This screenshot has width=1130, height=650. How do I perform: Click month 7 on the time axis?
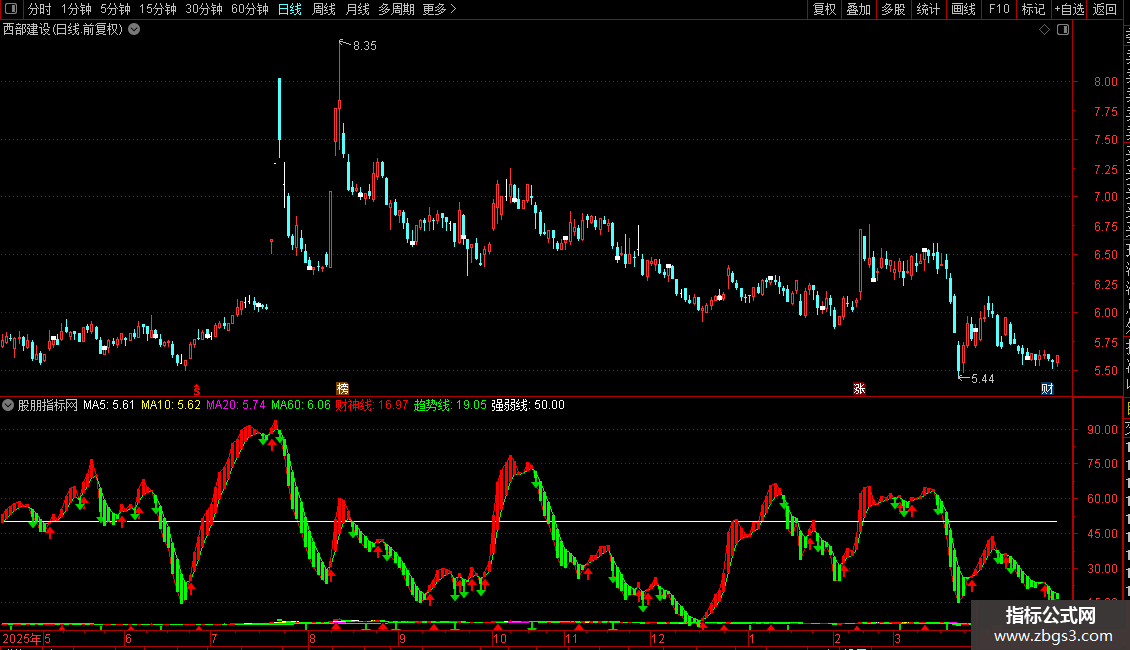pos(214,638)
